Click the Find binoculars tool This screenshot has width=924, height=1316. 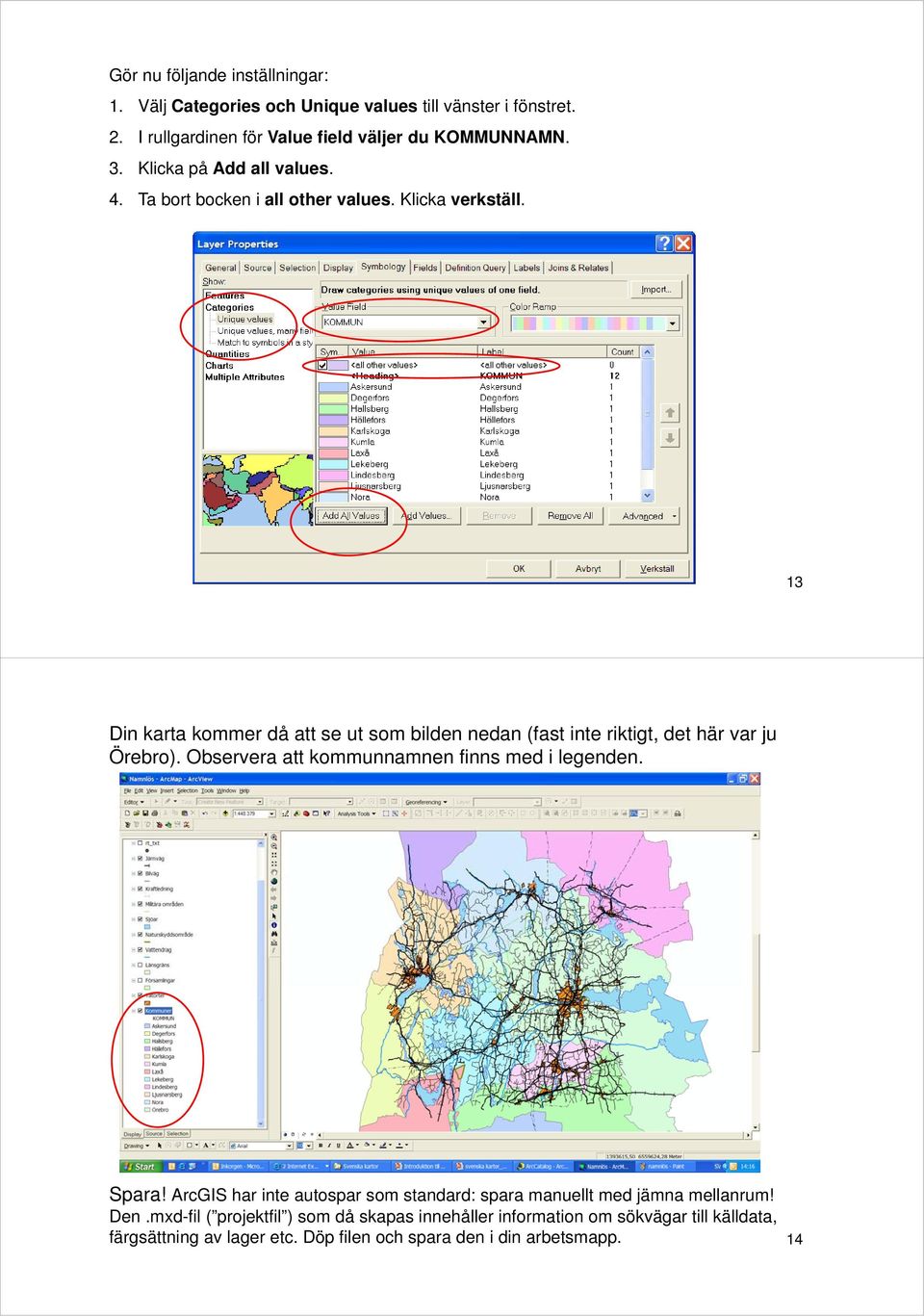click(x=274, y=934)
